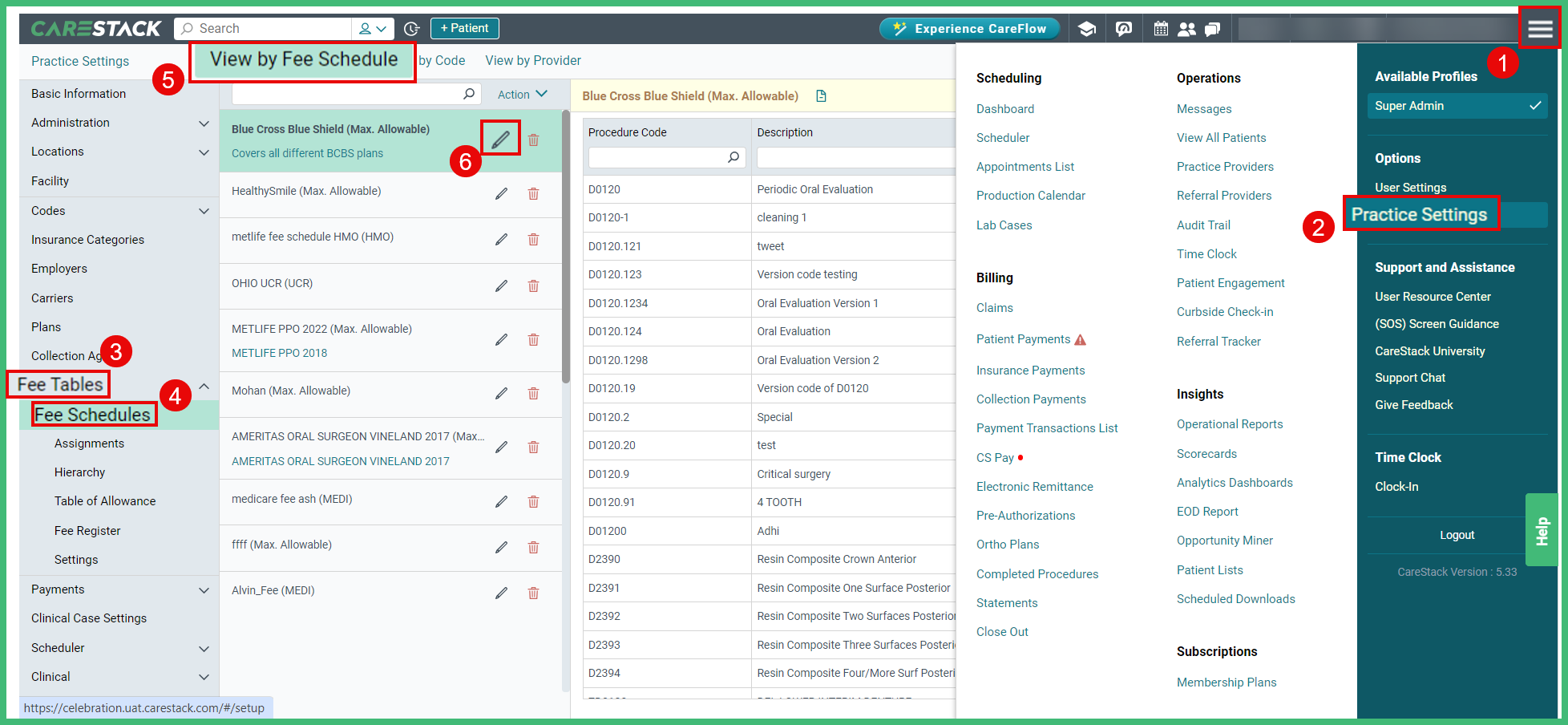The width and height of the screenshot is (1568, 725).
Task: Open Table of Allowance settings
Action: 105,501
